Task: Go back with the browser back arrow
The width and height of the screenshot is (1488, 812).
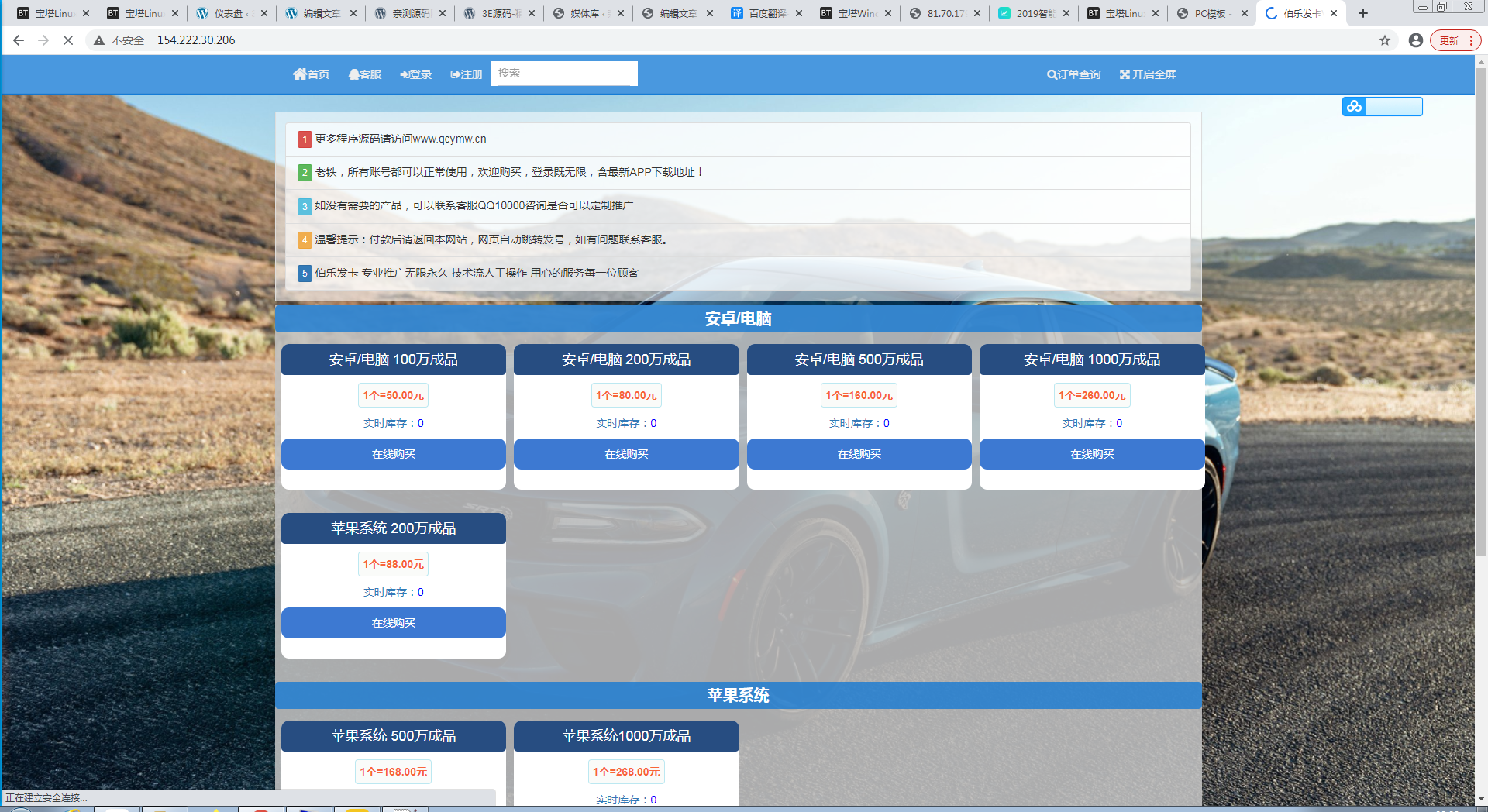Action: pos(19,40)
